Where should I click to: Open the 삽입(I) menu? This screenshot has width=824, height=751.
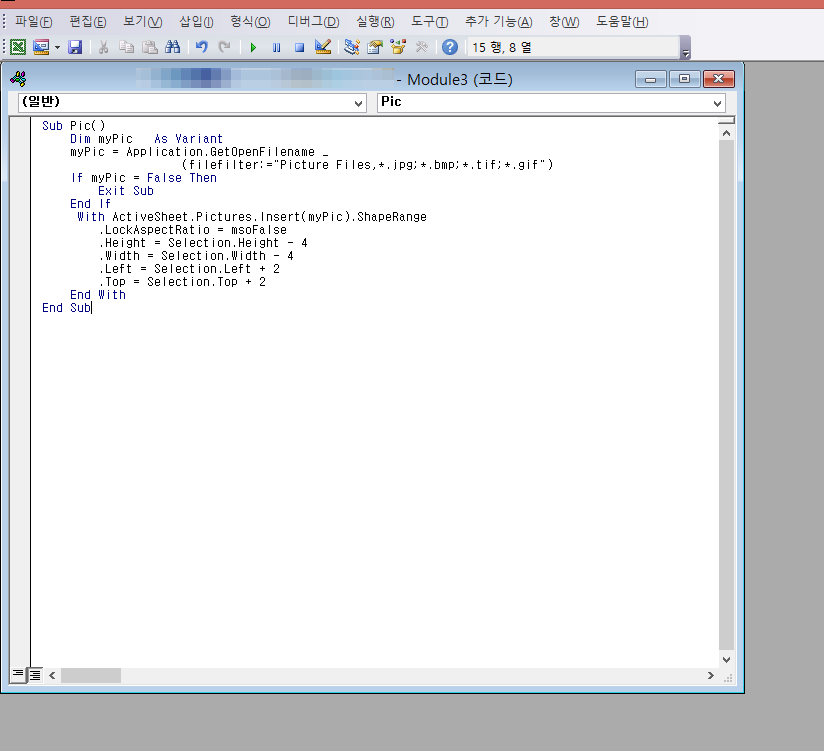196,22
